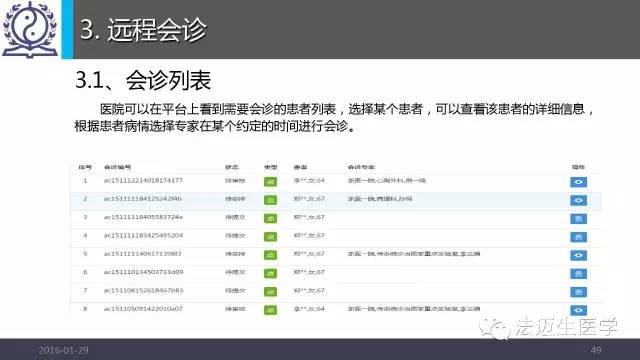Click the 会诊编号 column header
Image resolution: width=640 pixels, height=360 pixels.
[117, 167]
